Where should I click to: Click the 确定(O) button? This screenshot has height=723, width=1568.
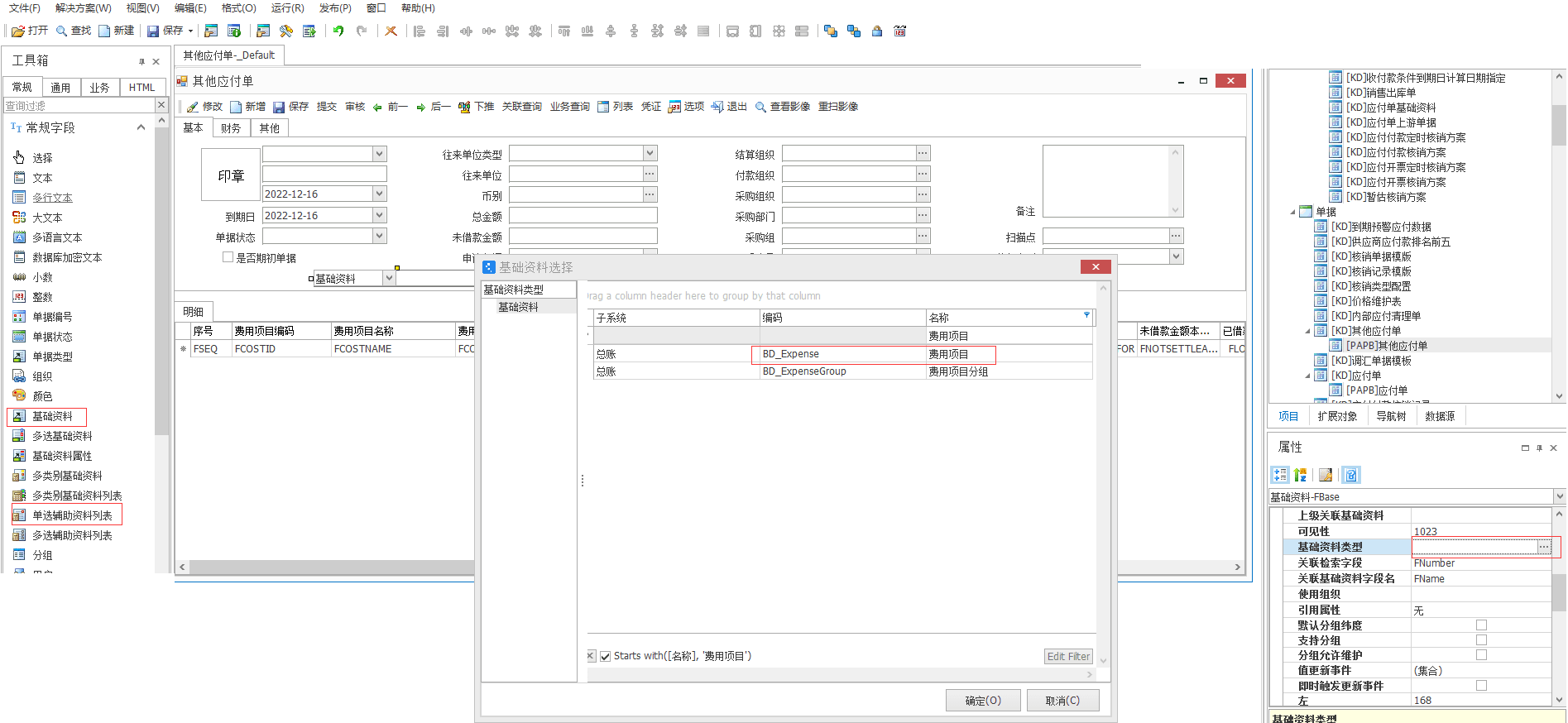click(x=982, y=701)
